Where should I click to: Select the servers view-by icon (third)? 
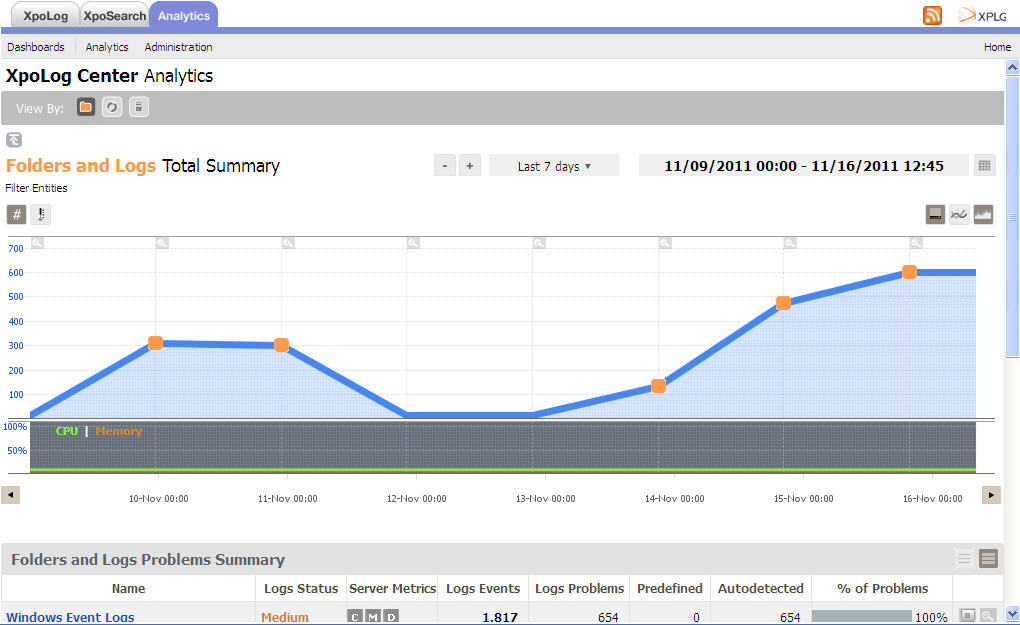139,107
